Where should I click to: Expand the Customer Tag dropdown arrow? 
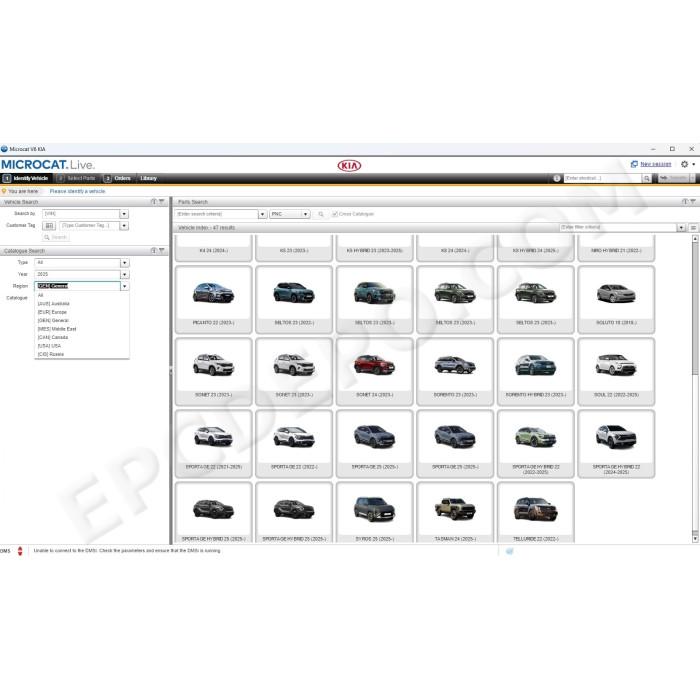[124, 226]
